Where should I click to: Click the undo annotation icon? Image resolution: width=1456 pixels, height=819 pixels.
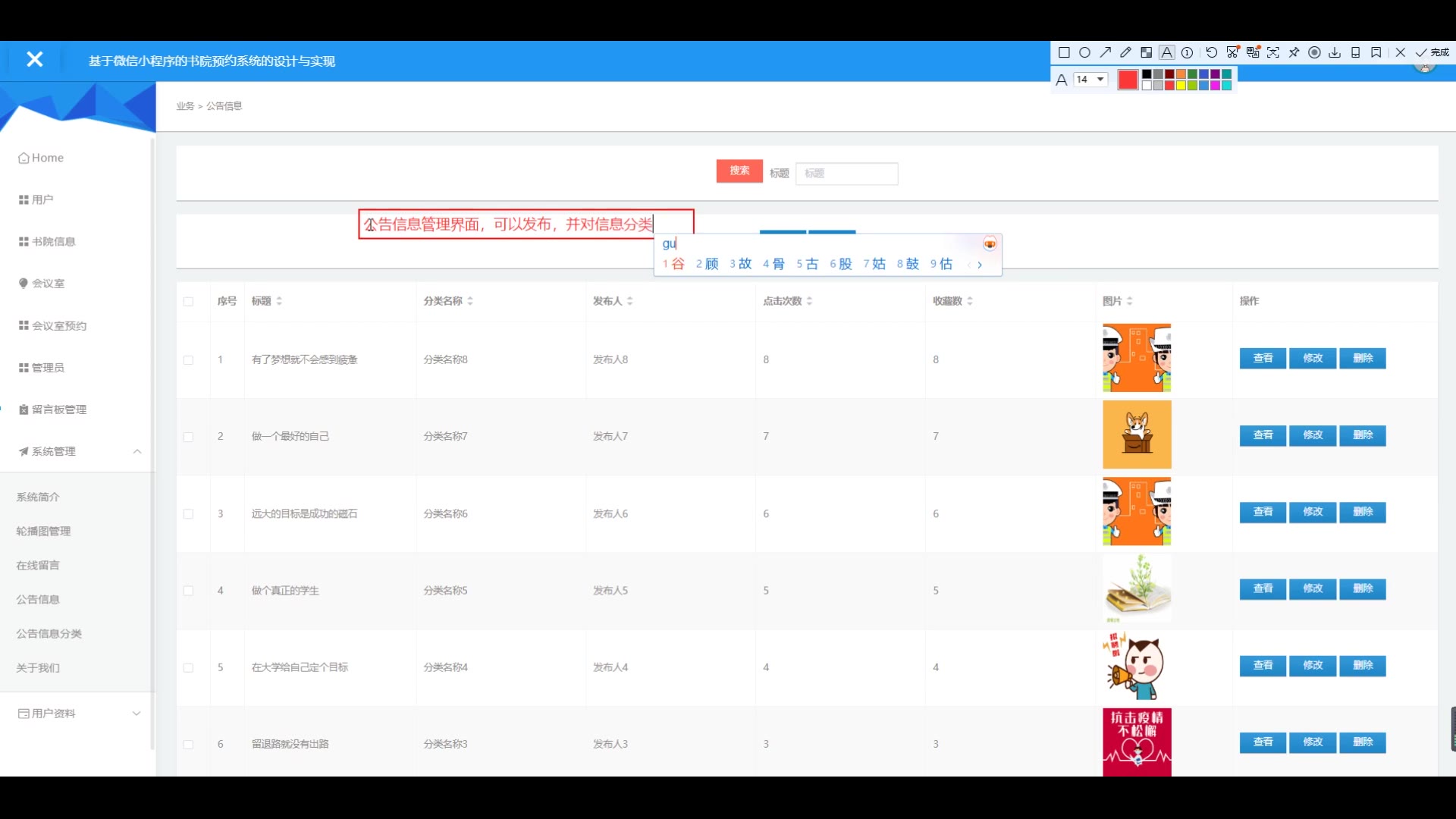click(1211, 52)
